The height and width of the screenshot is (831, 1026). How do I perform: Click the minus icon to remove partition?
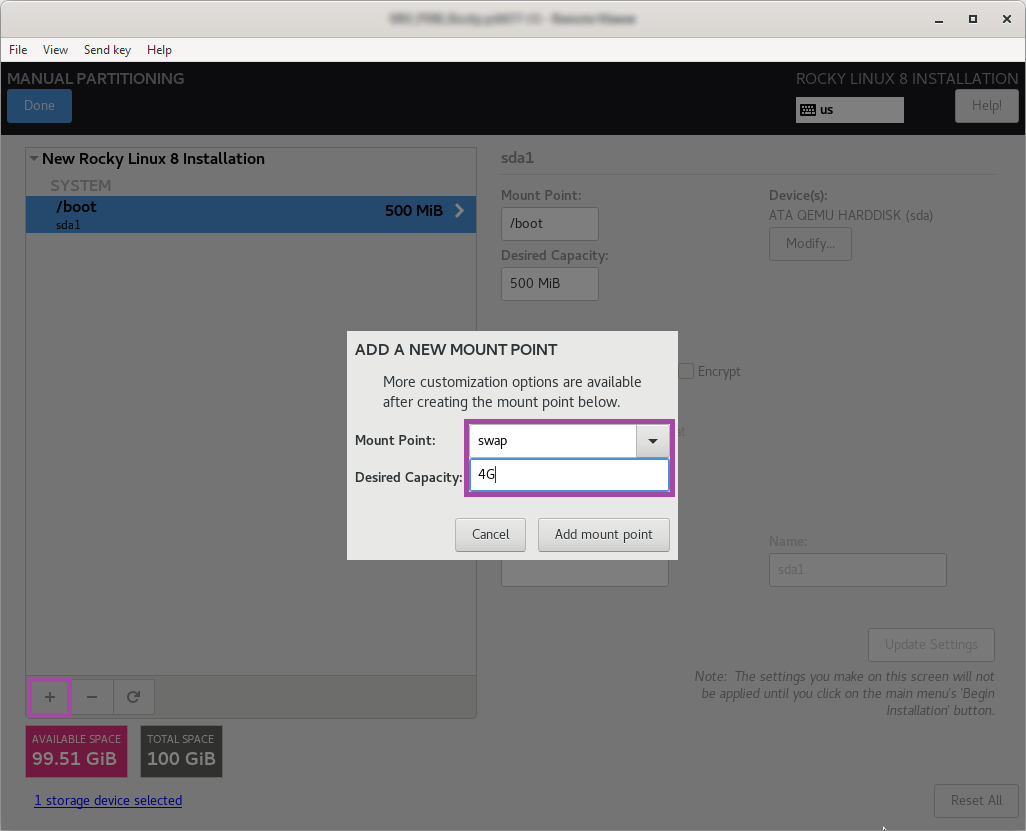coord(92,697)
